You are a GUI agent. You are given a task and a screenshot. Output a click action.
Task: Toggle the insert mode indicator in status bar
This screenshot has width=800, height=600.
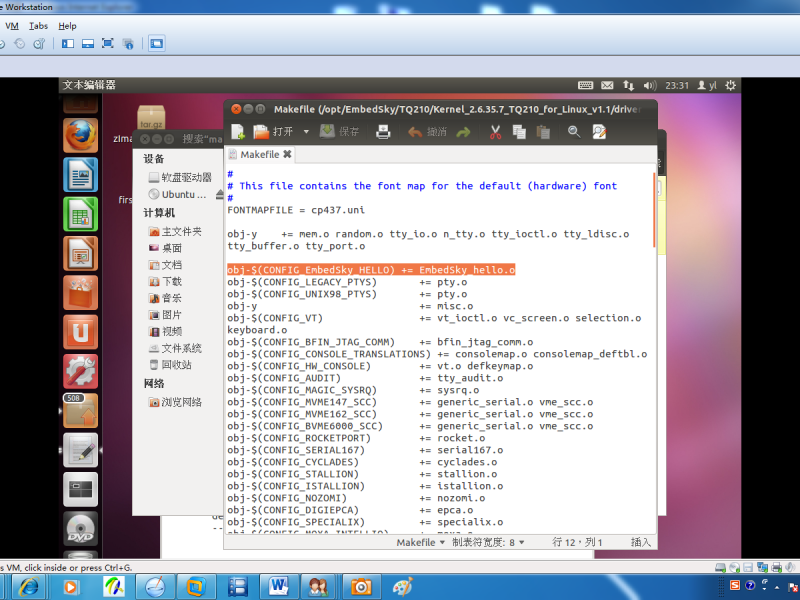(640, 542)
